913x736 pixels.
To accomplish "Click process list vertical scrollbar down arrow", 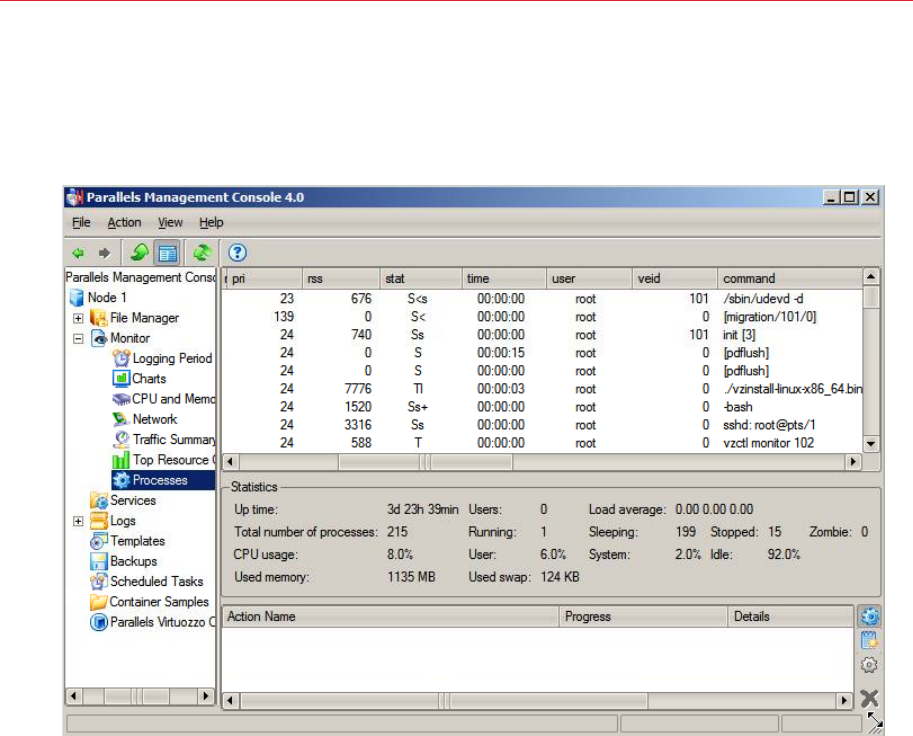I will (x=871, y=444).
